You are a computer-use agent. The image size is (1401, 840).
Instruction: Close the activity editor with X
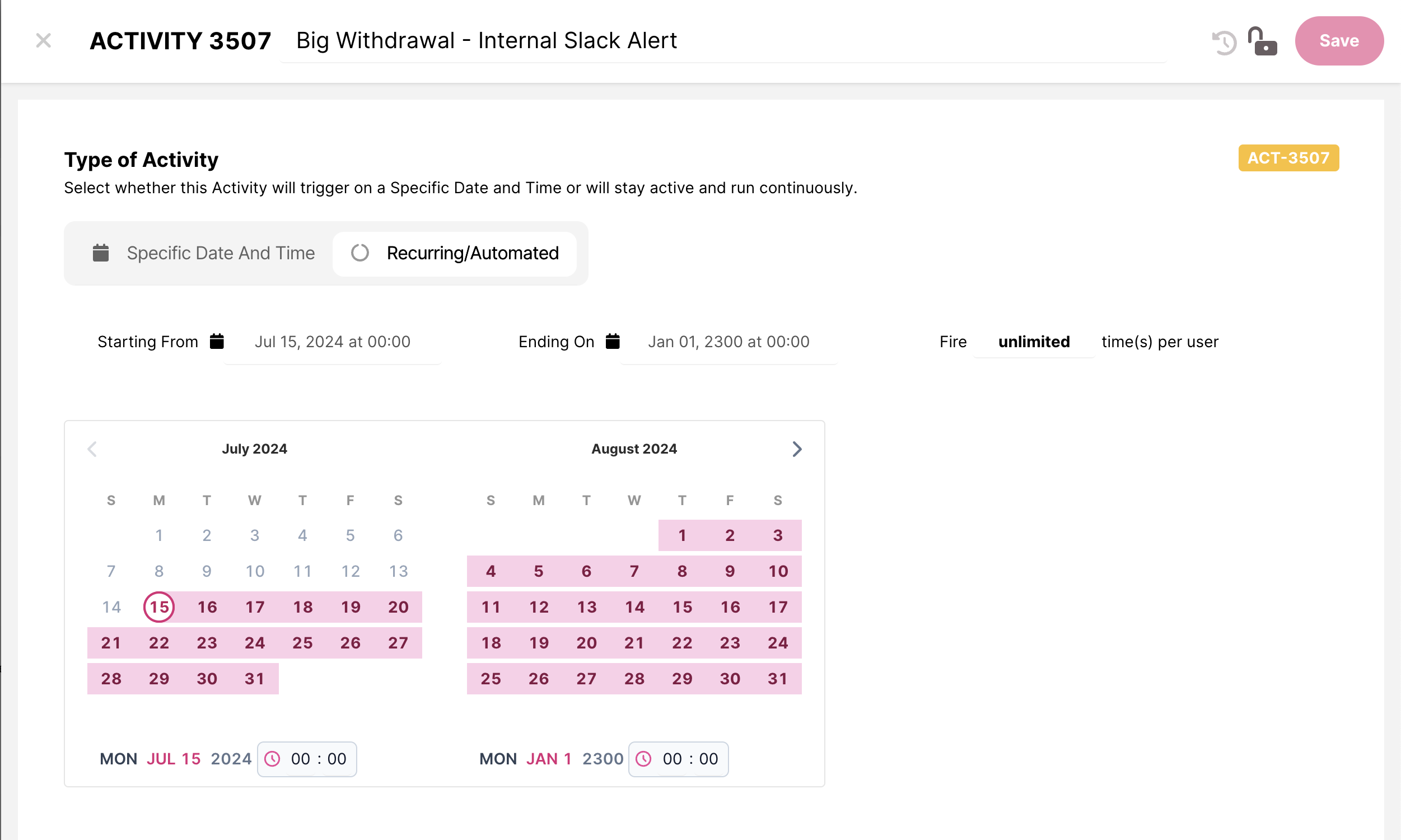coord(44,41)
